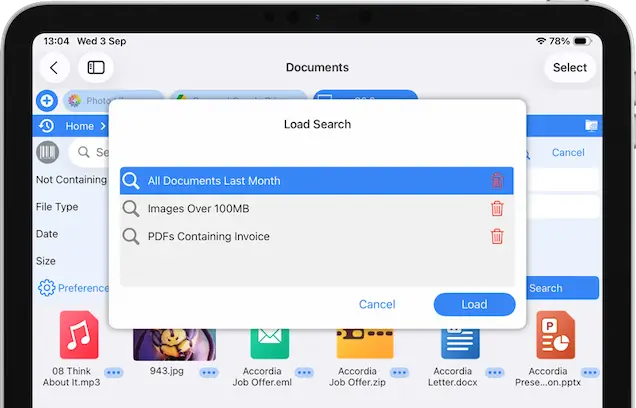Click the blue plus add-tab icon

pyautogui.click(x=46, y=101)
